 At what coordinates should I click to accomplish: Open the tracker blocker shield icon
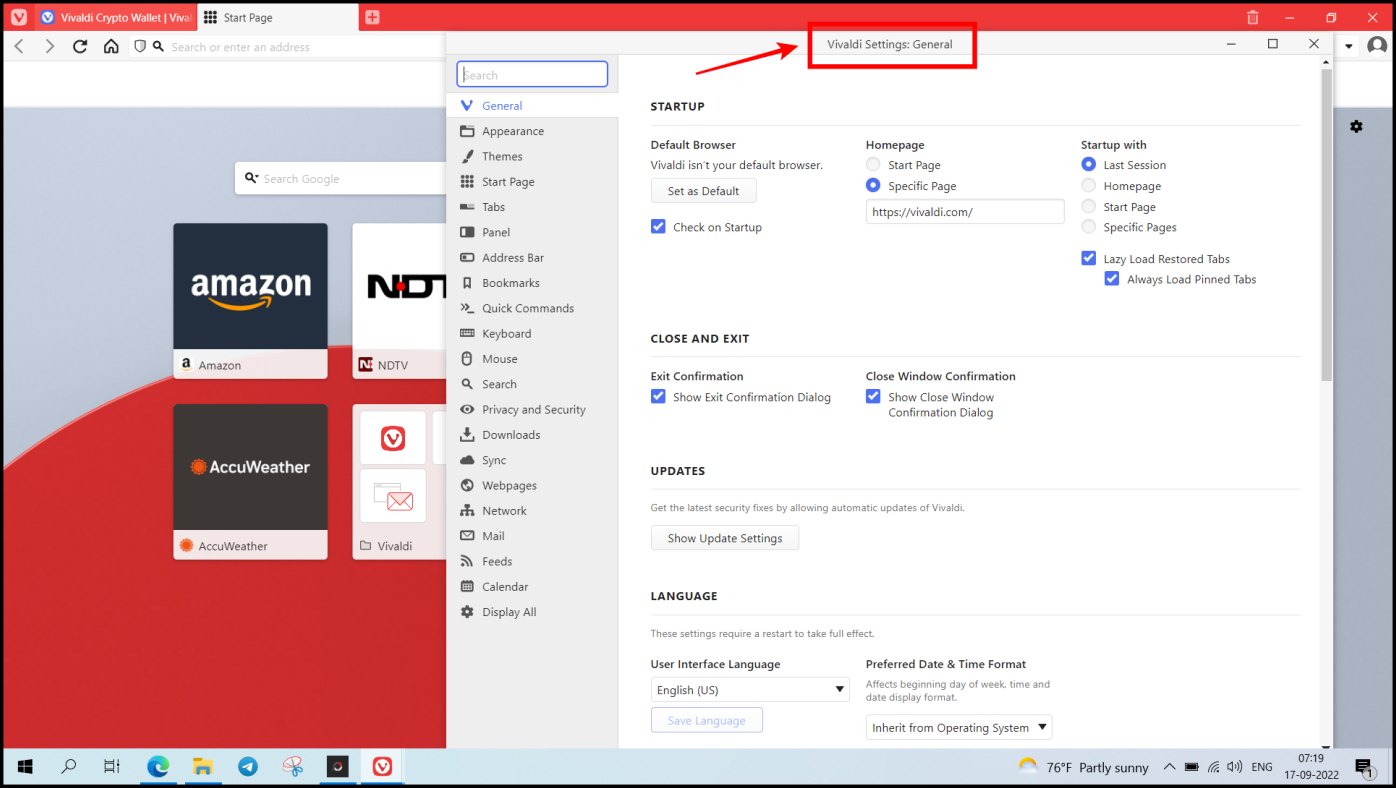click(140, 46)
